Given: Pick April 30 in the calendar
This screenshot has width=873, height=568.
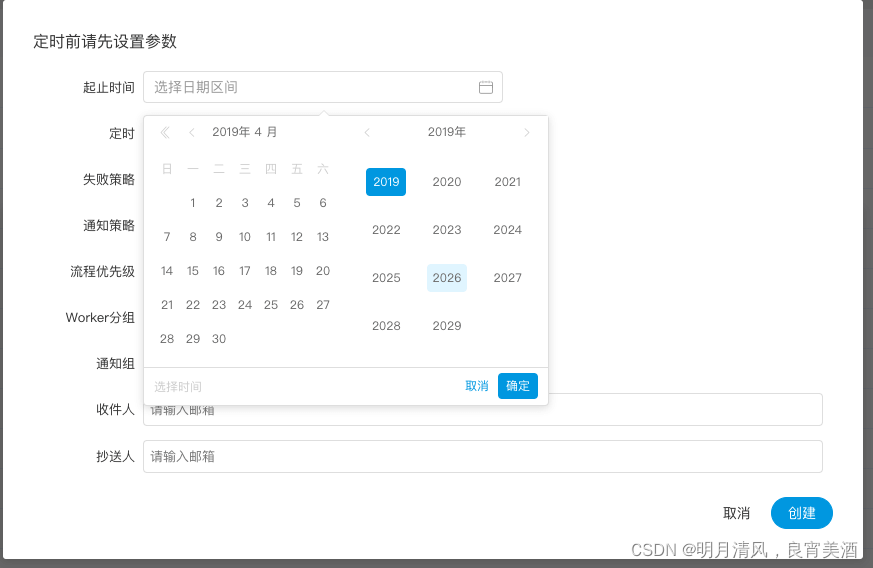Looking at the screenshot, I should [219, 339].
